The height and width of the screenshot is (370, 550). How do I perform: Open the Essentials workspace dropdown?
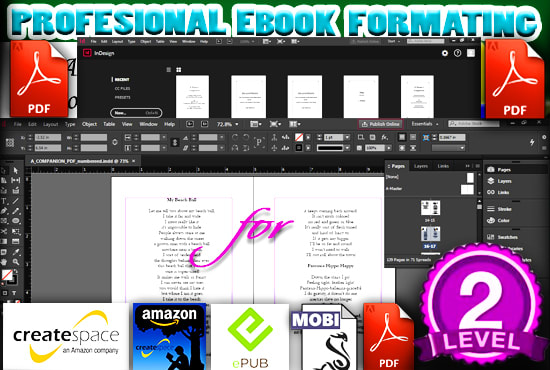[425, 124]
